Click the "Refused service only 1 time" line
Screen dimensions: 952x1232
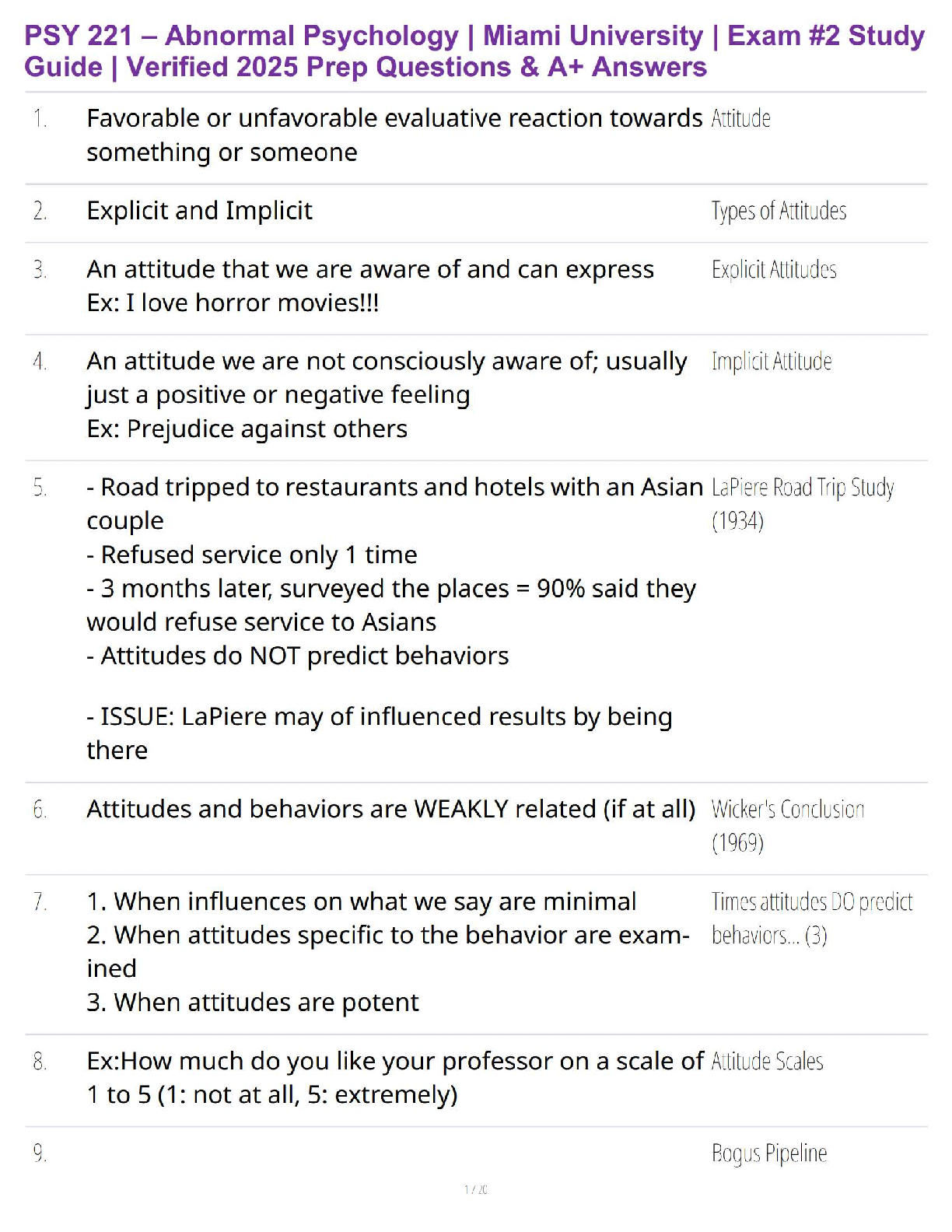251,555
